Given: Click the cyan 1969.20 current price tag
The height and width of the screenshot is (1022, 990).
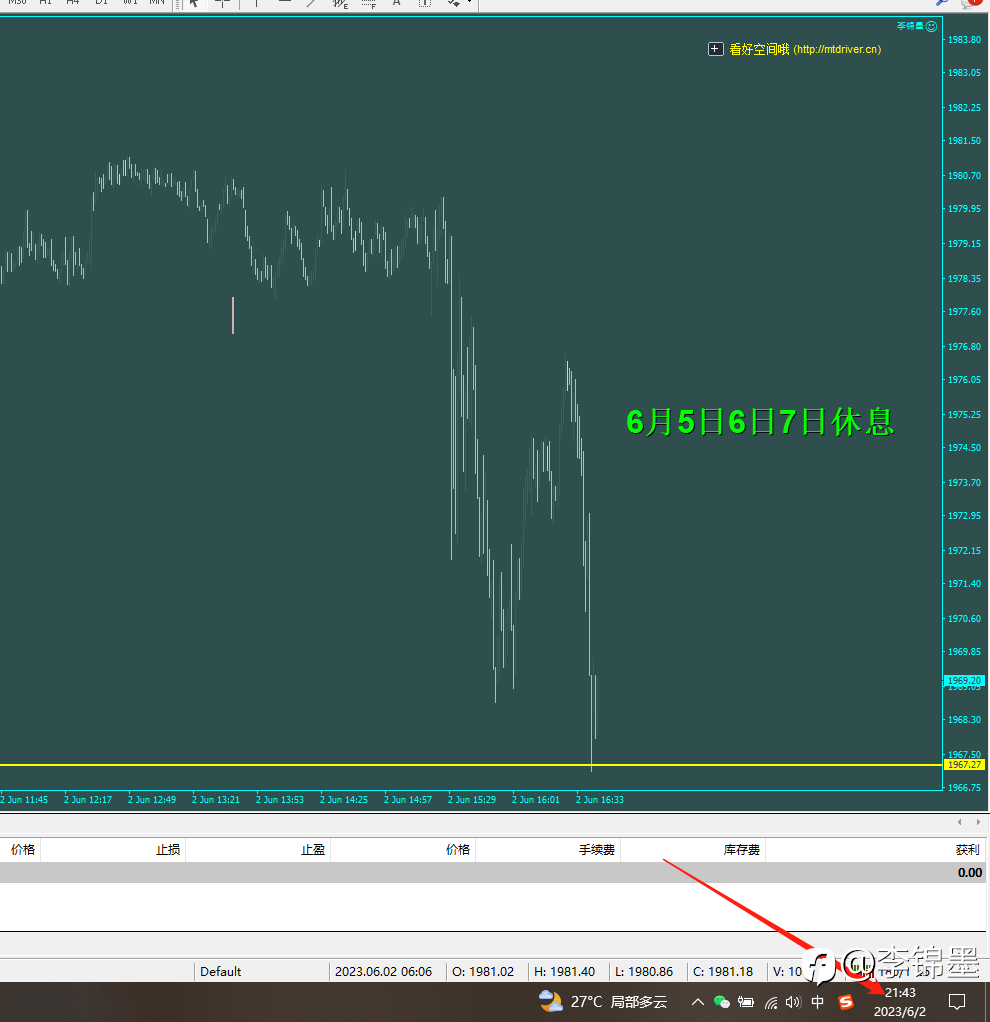Looking at the screenshot, I should coord(964,680).
